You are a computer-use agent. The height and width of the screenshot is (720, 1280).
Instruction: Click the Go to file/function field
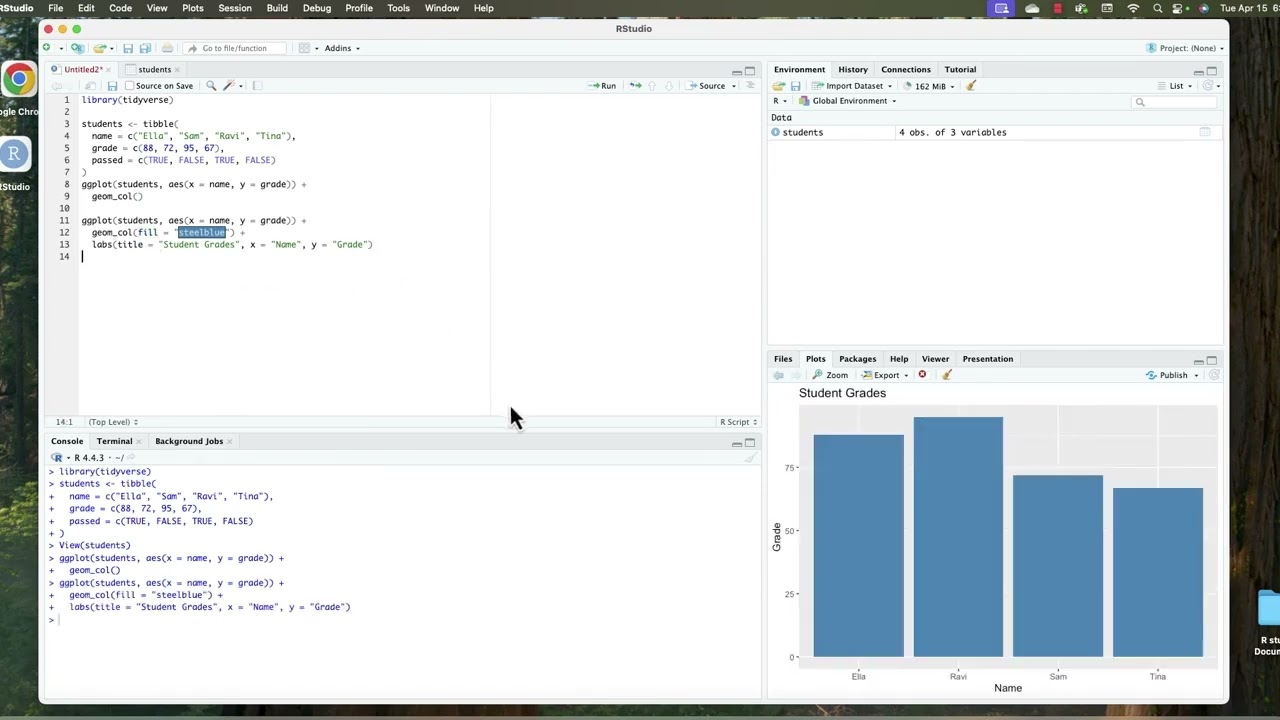coord(234,48)
